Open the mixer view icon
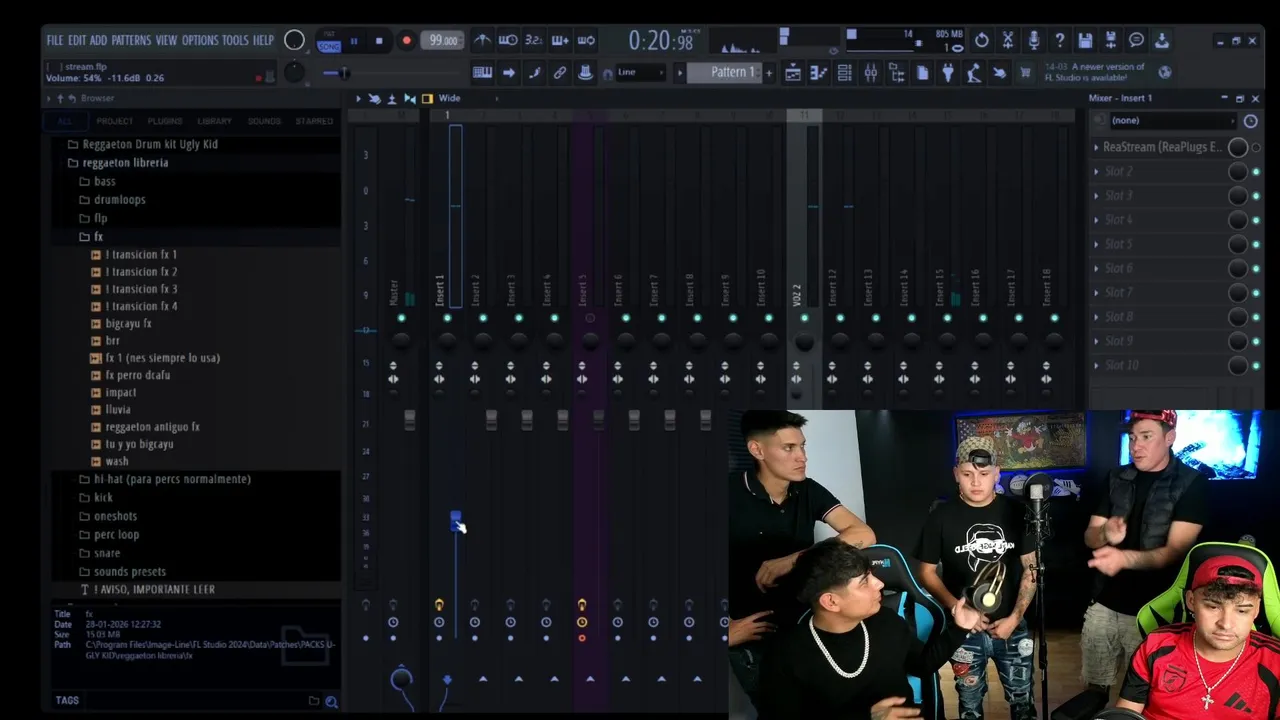1280x720 pixels. pyautogui.click(x=871, y=72)
